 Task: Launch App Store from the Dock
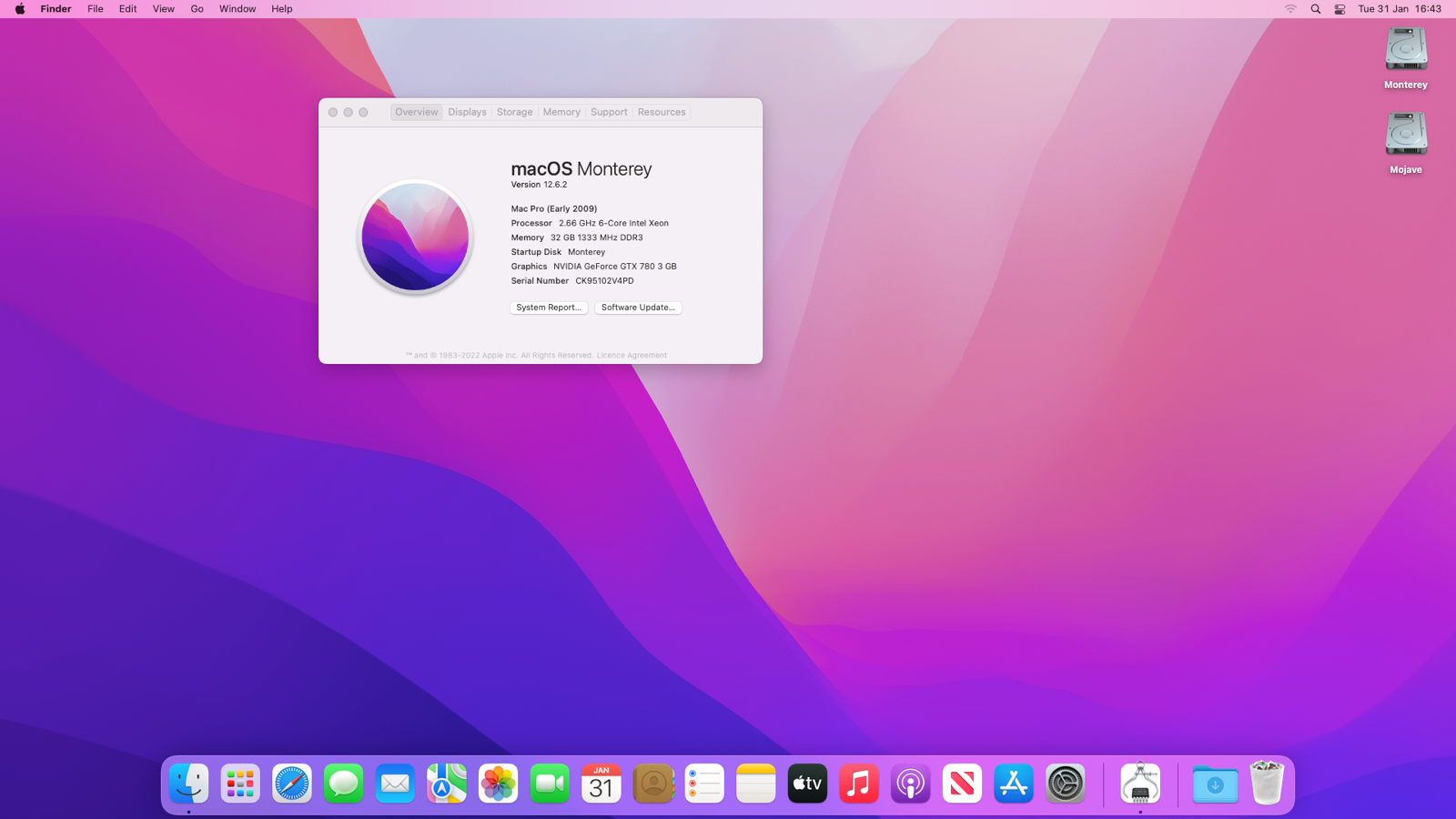1014,784
